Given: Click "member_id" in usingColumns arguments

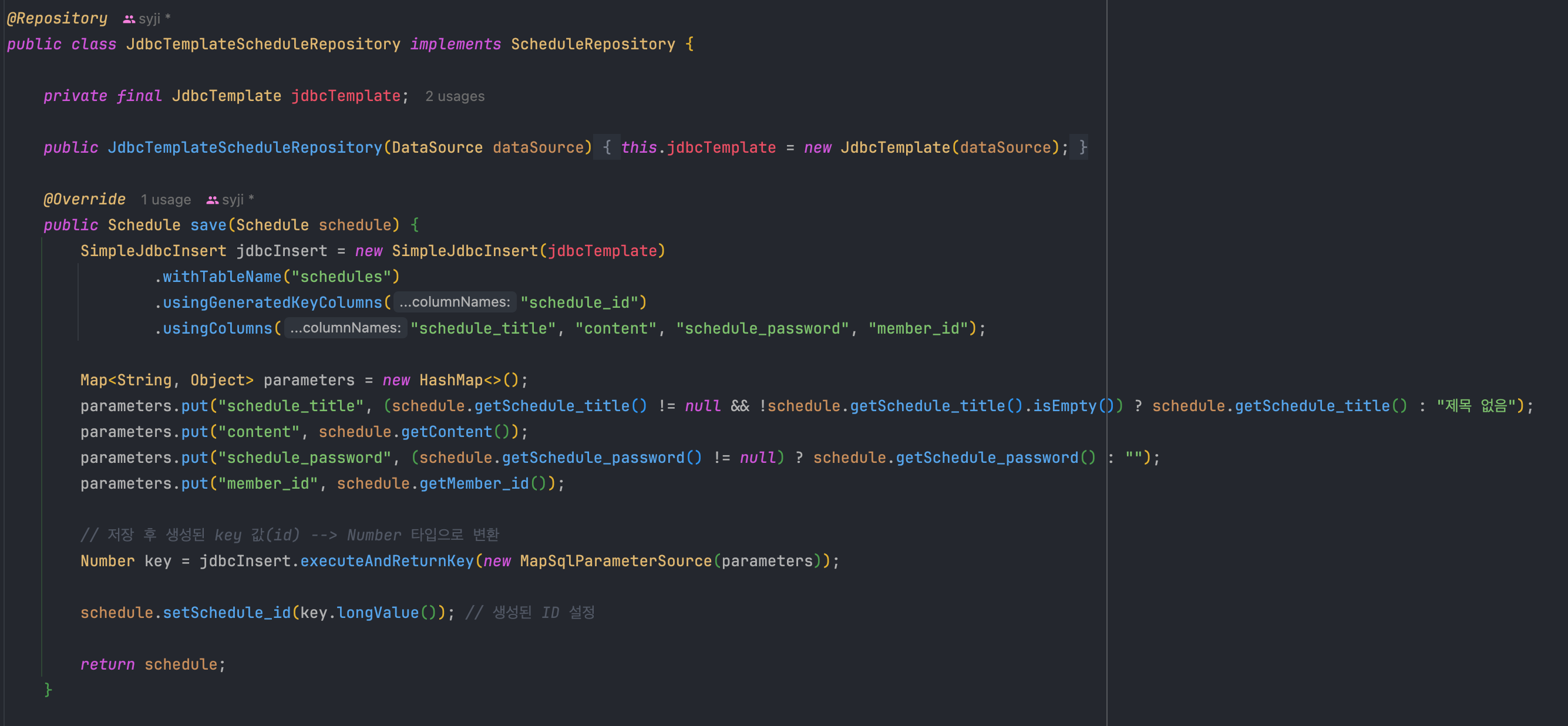Looking at the screenshot, I should 918,329.
